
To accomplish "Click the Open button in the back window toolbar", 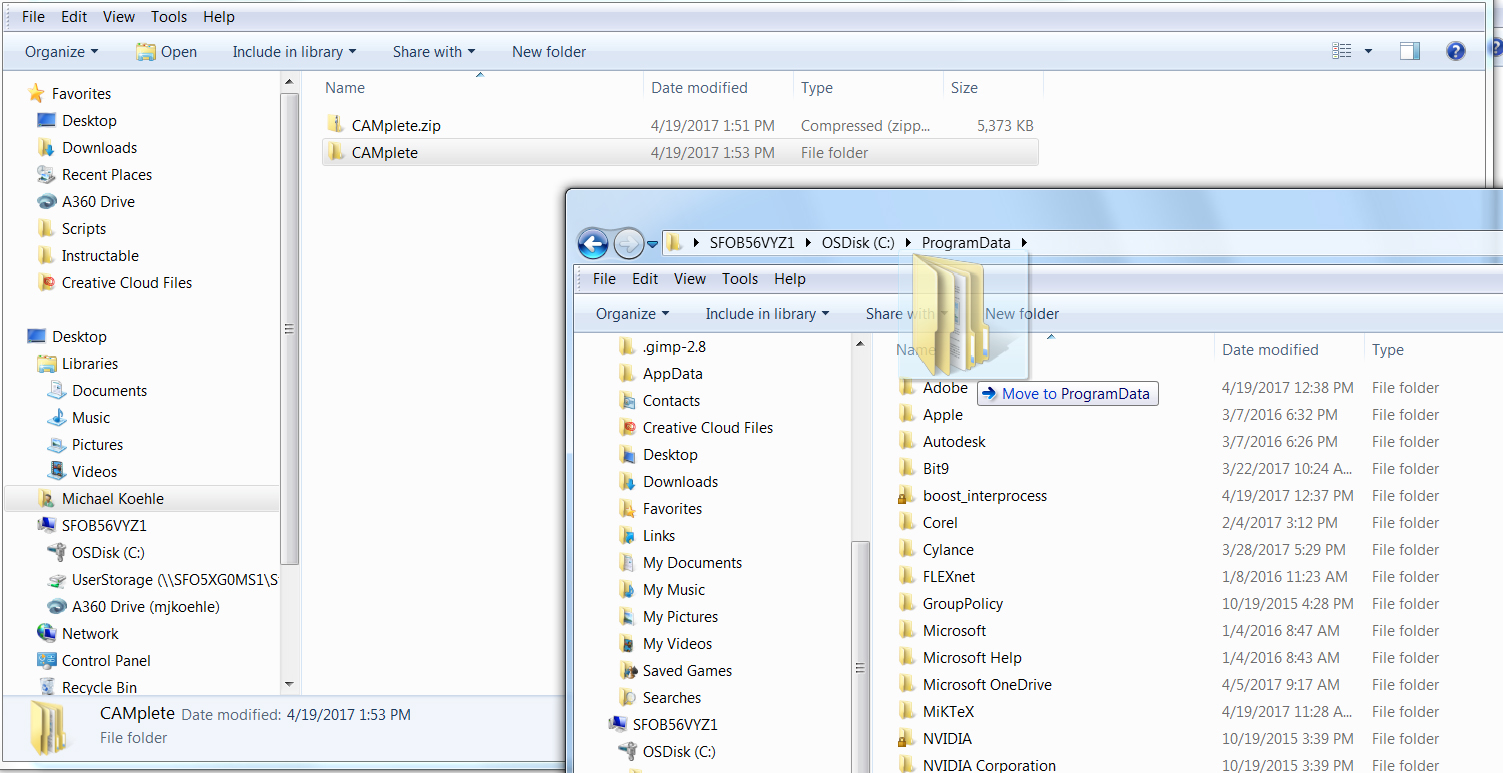I will click(x=167, y=51).
